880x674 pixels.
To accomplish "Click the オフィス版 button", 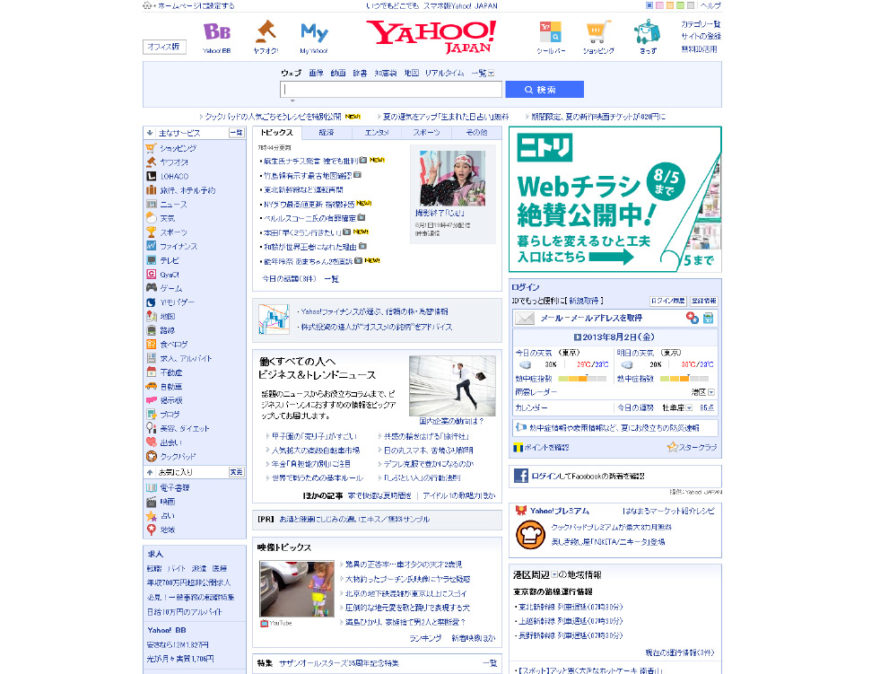I will [x=164, y=47].
